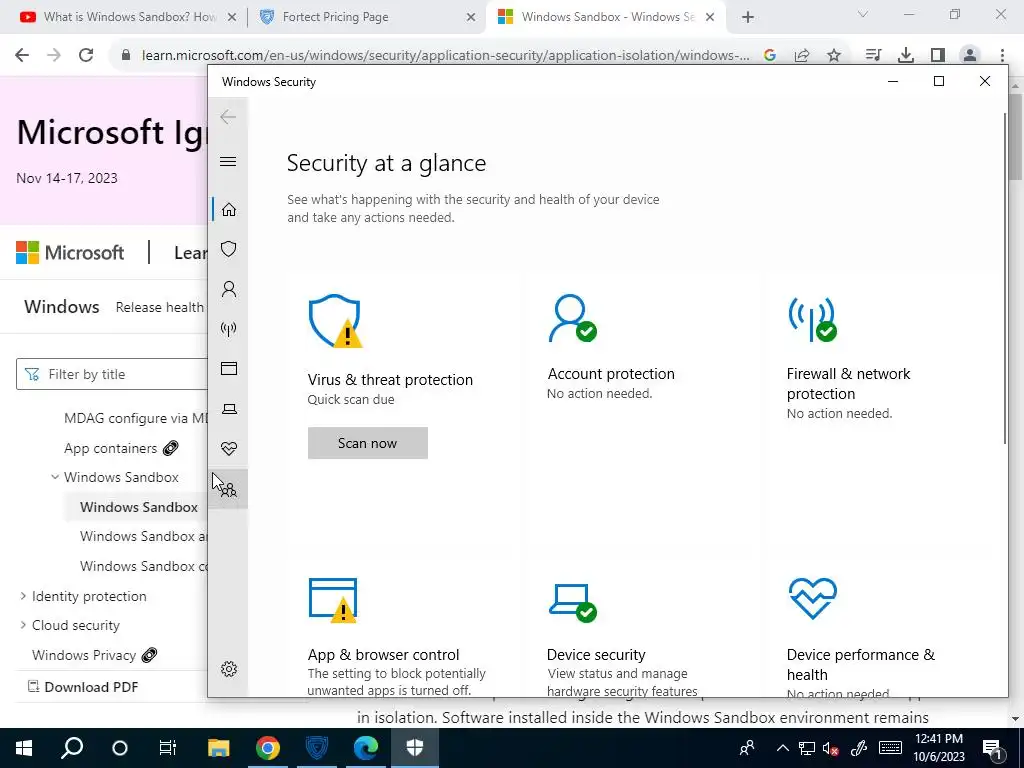Open Firewall & network protection sidebar icon
The height and width of the screenshot is (768, 1024).
[229, 328]
